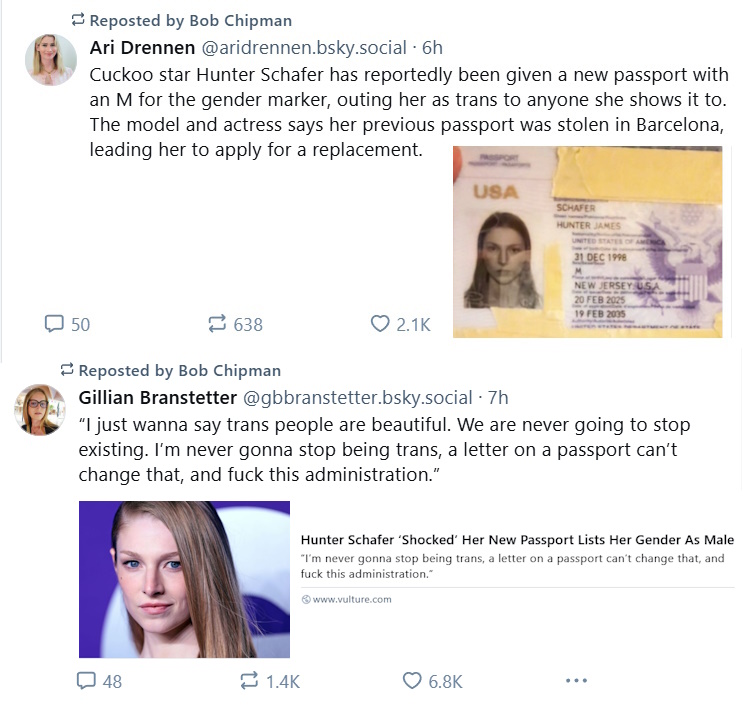Click reply icon on Gillian Branstetter's post
The image size is (744, 707).
pos(86,681)
